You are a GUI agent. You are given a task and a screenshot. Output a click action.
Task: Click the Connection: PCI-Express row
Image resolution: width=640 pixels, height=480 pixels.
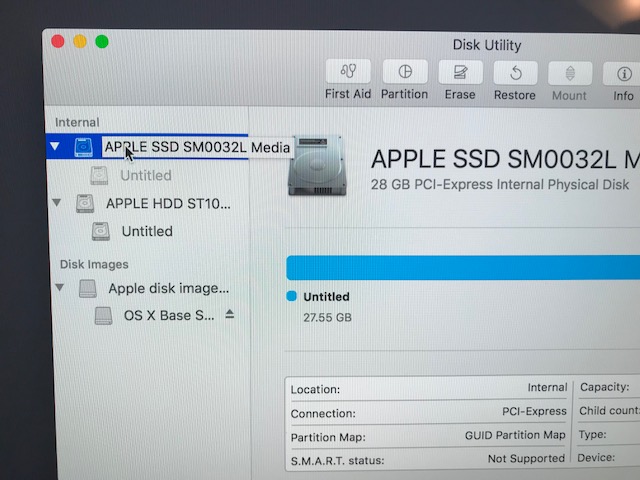(x=429, y=412)
